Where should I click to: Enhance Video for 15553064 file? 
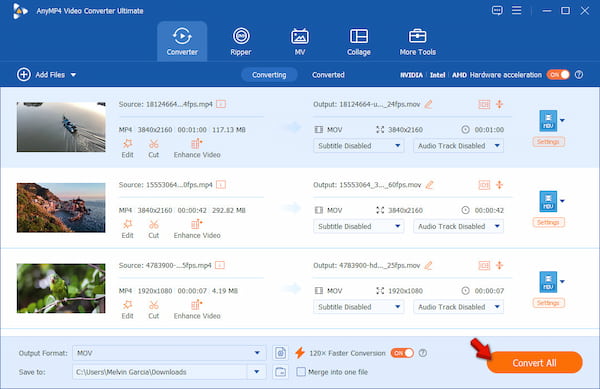point(197,229)
